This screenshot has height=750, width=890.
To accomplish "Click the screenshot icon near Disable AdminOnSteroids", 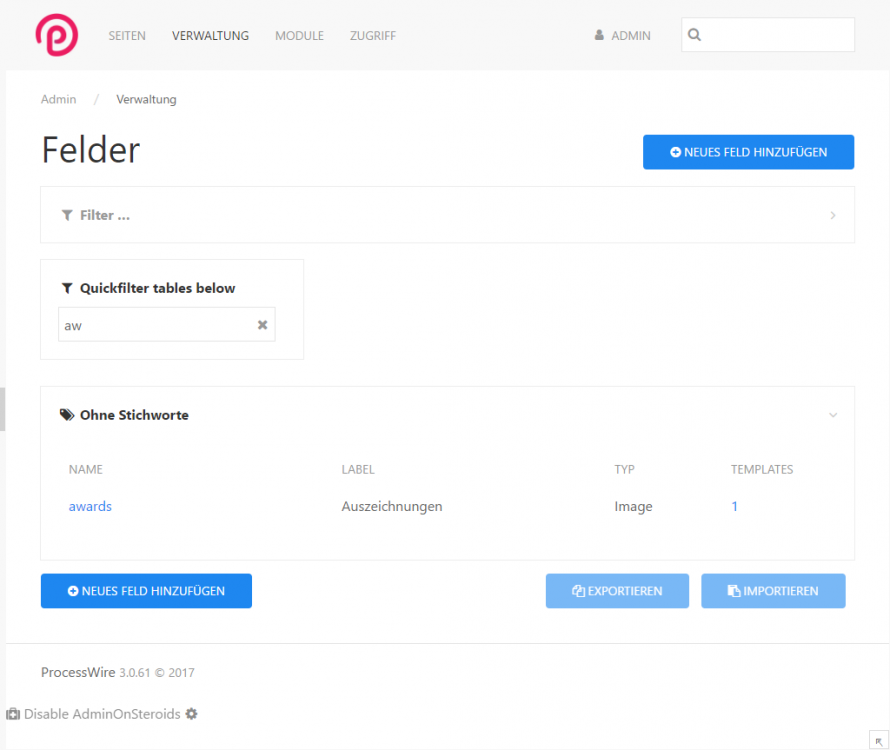I will pos(11,713).
